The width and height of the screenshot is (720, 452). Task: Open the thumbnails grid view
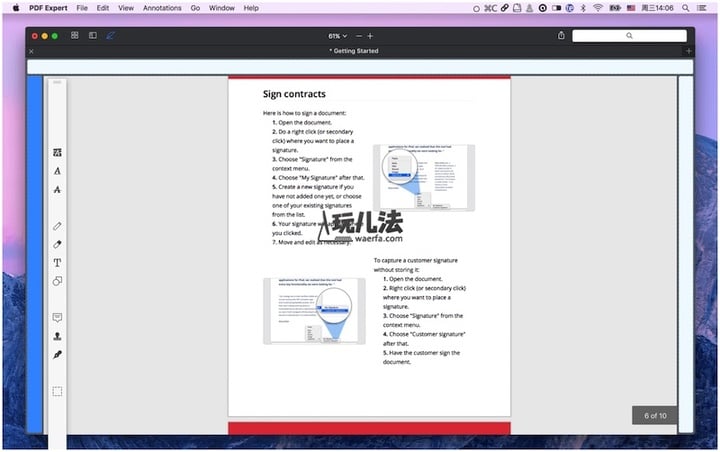tap(75, 36)
